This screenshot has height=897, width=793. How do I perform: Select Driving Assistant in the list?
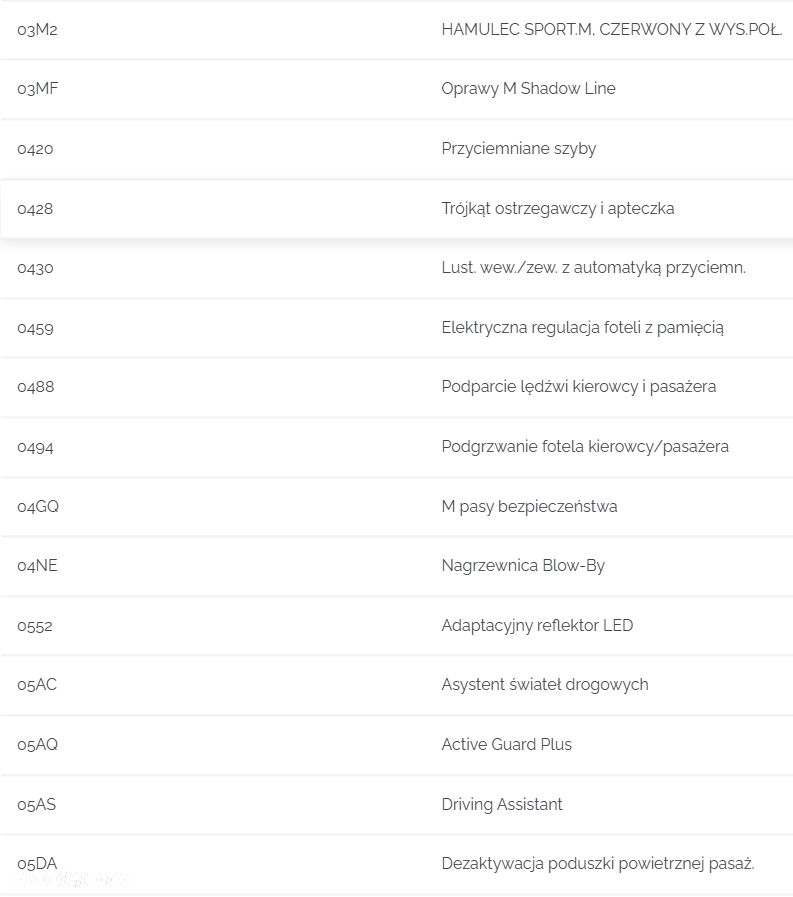pos(502,805)
